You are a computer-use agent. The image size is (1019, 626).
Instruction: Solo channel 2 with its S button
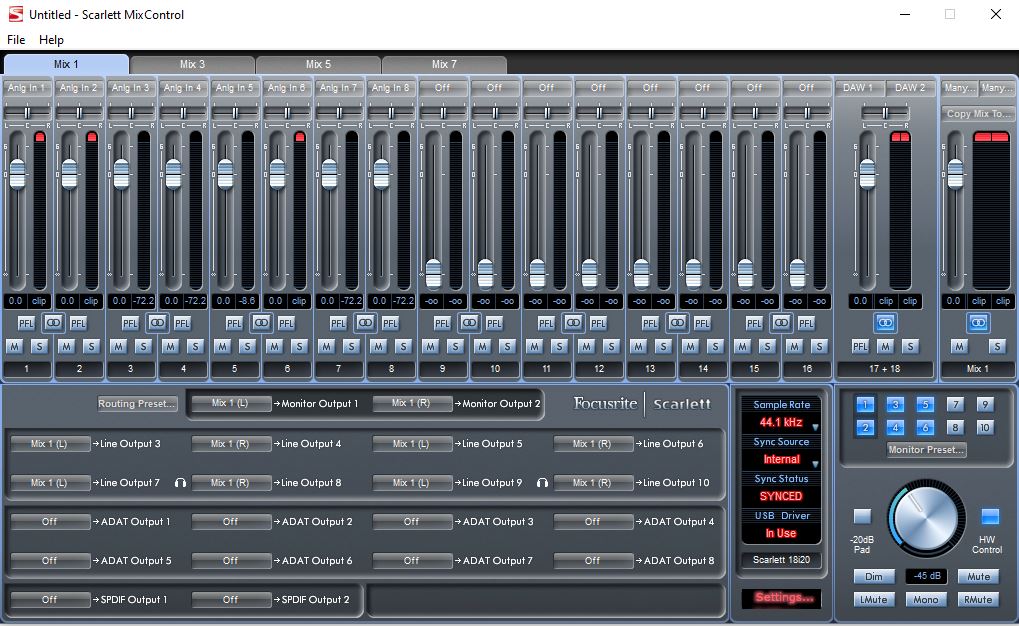[91, 346]
